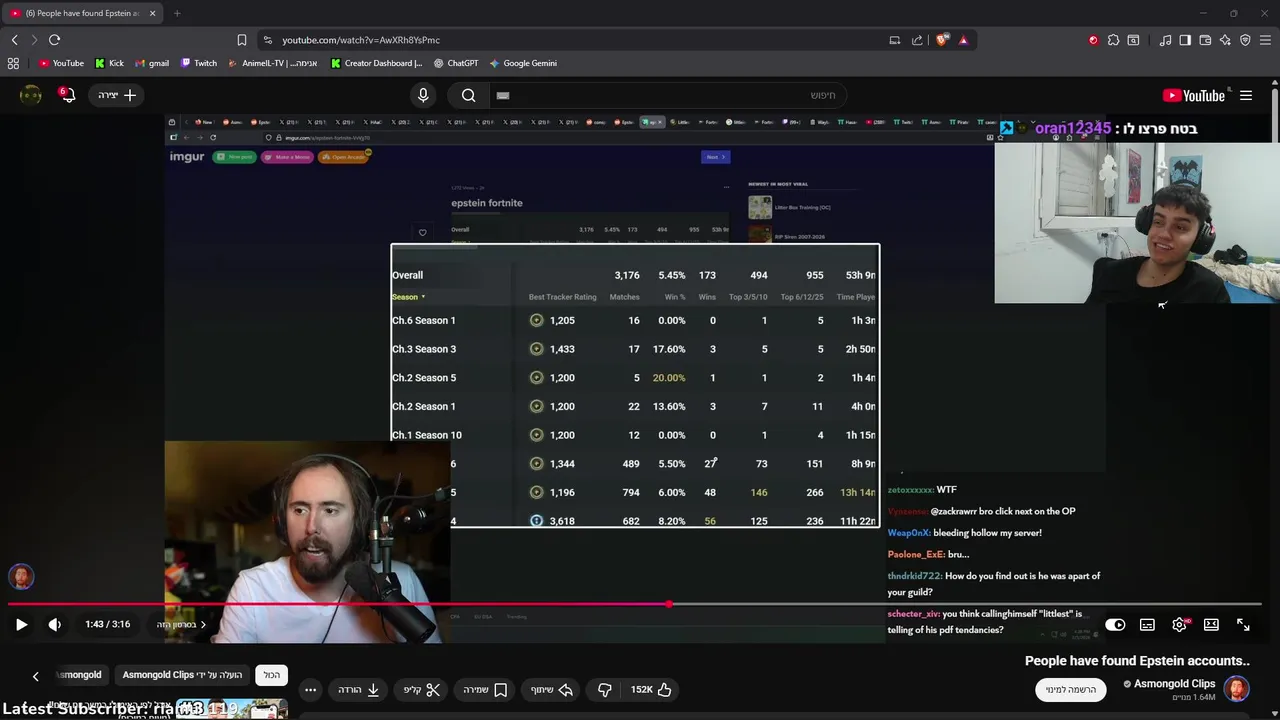Select the 'הכול' filter chip
1280x720 pixels.
(272, 675)
